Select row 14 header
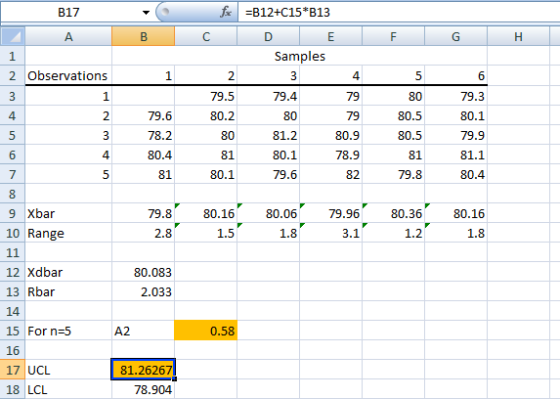This screenshot has width=560, height=399. click(12, 311)
